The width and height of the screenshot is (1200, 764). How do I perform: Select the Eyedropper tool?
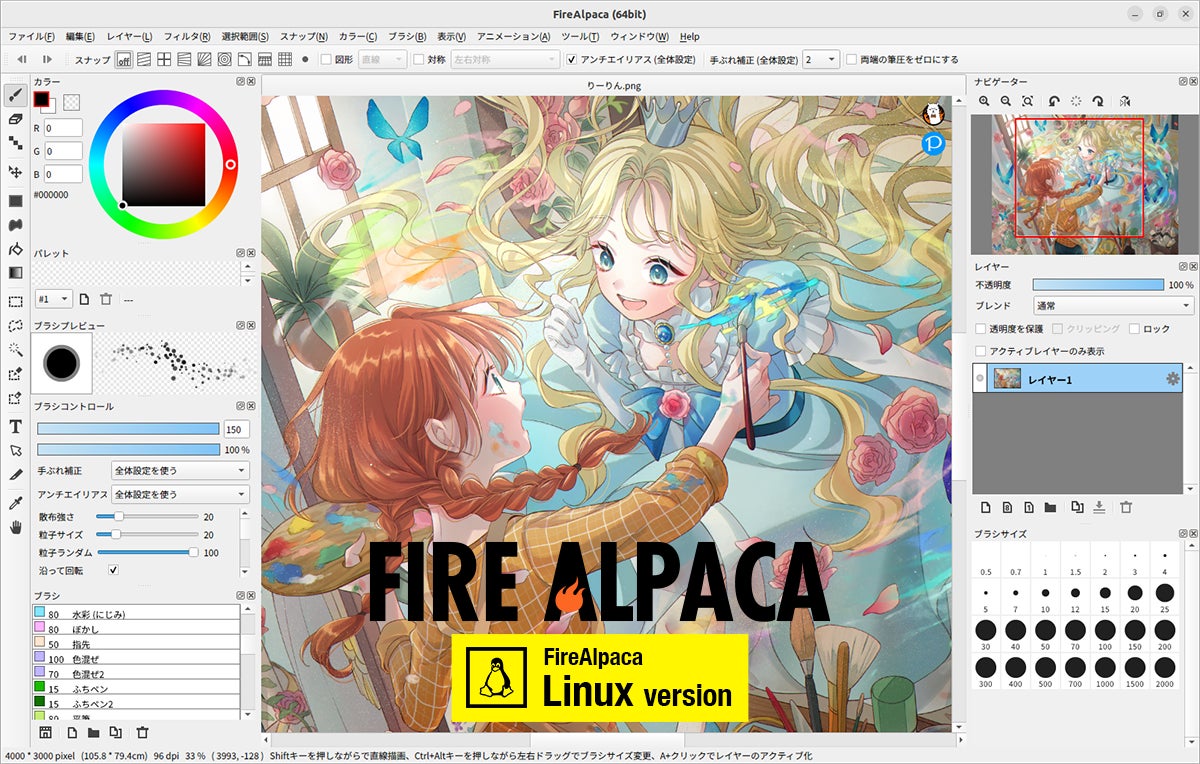(x=15, y=502)
